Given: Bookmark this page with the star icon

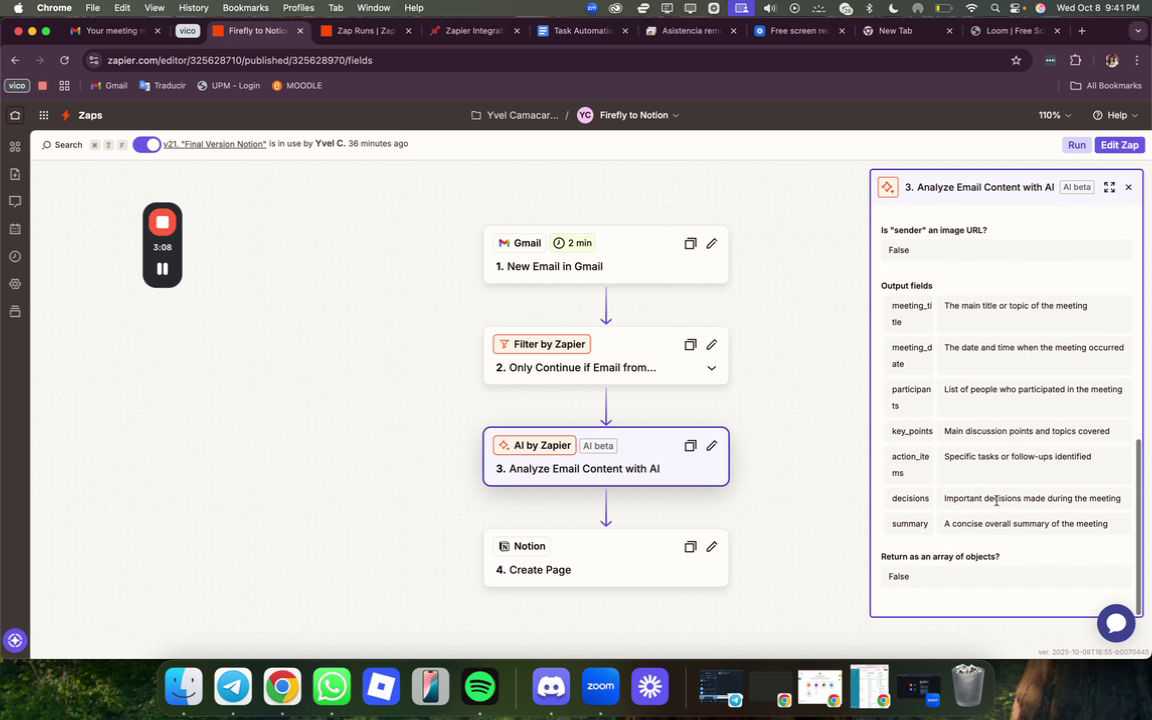Looking at the screenshot, I should click(x=1016, y=60).
